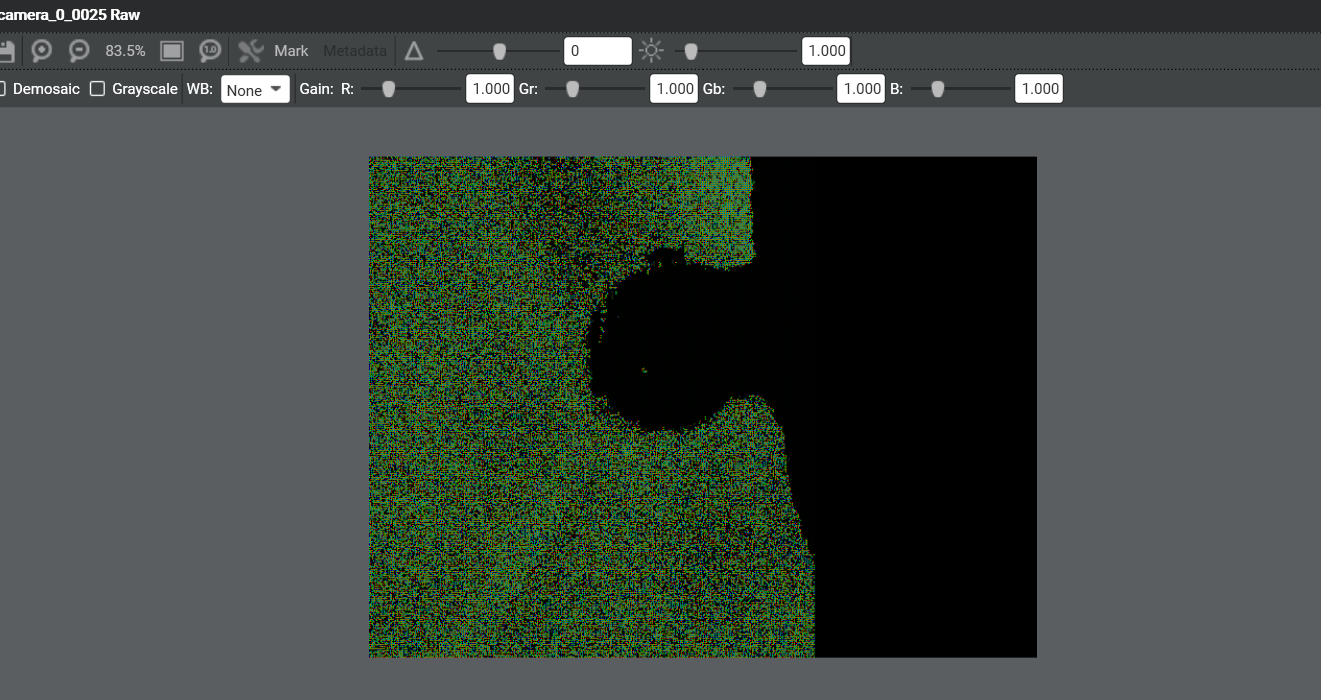Click the fit-to-window icon
The image size is (1321, 700).
[172, 51]
